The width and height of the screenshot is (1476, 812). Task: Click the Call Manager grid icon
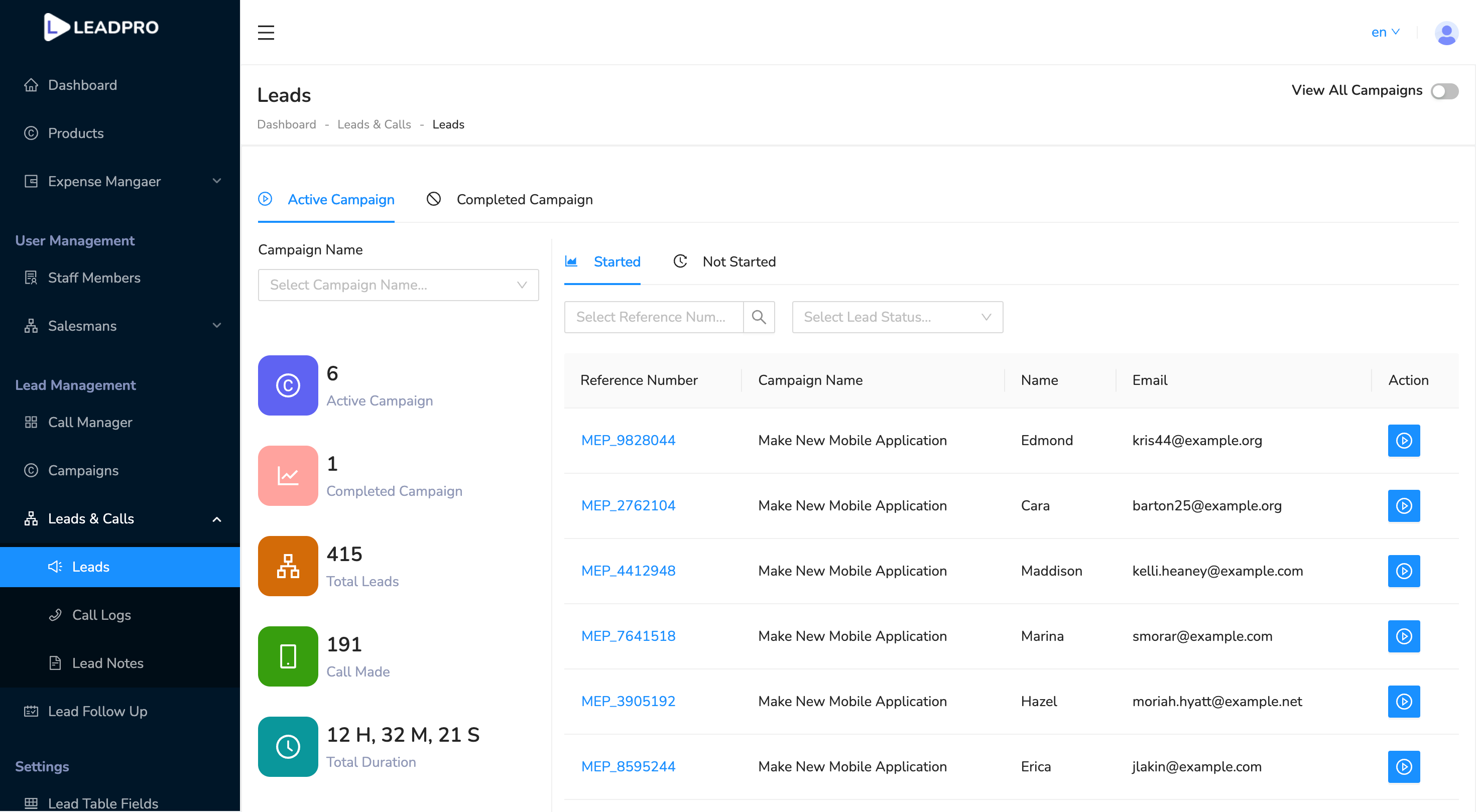click(x=31, y=422)
